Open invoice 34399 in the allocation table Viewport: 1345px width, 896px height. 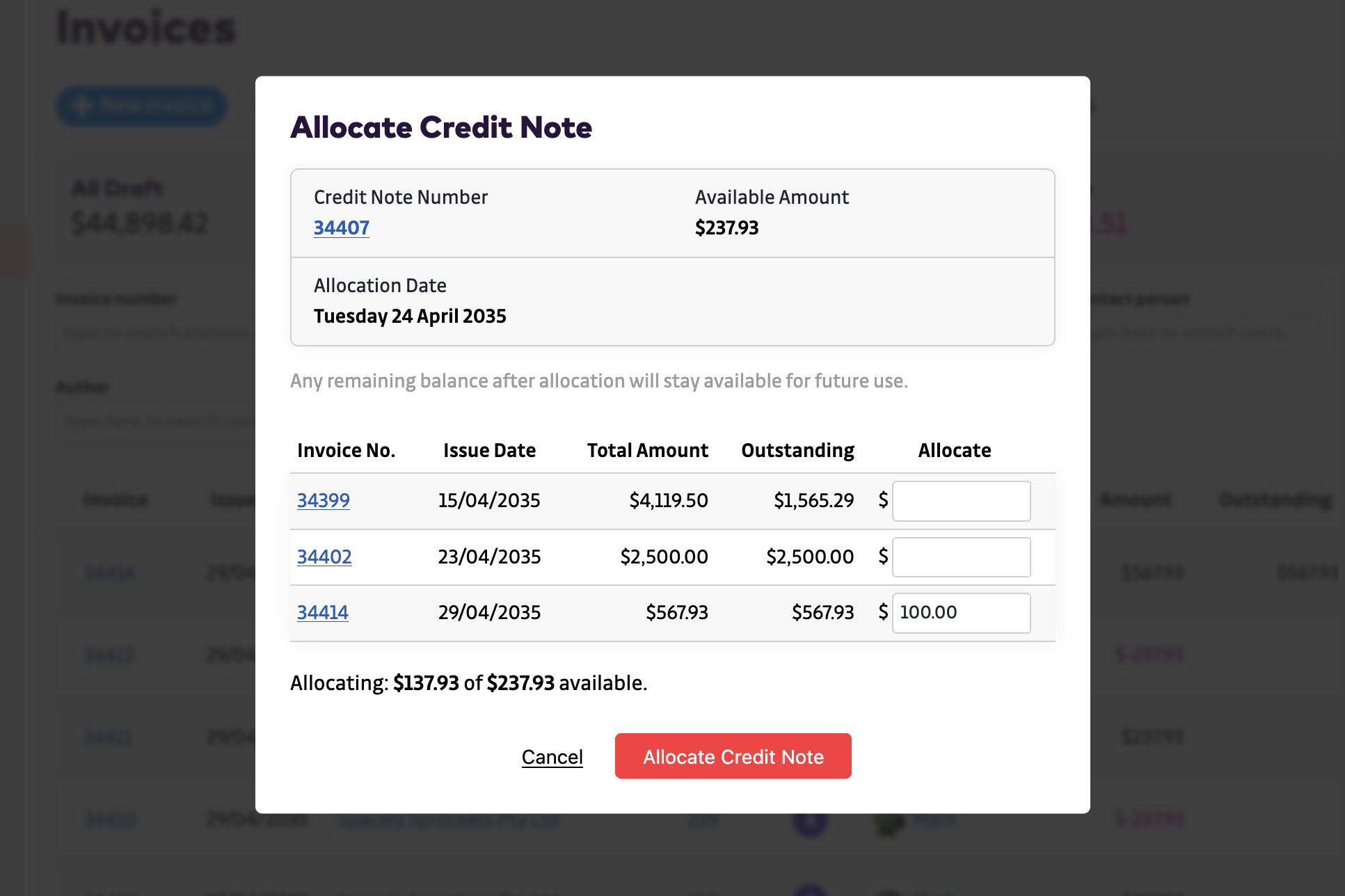pos(323,500)
